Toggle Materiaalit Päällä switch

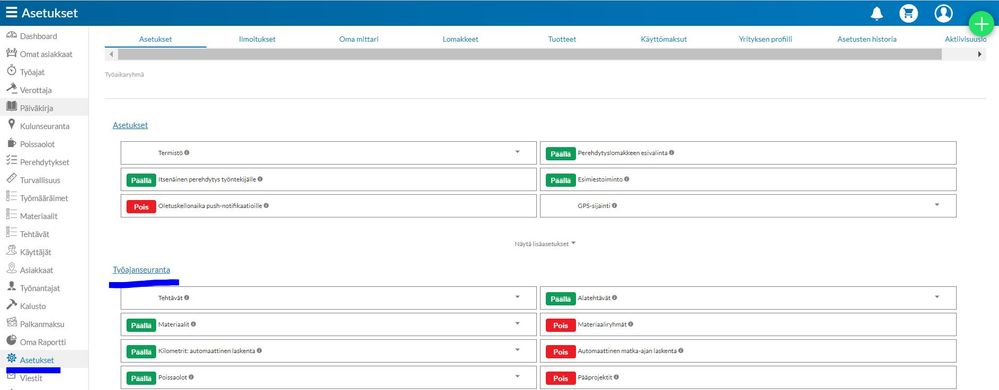tap(141, 324)
